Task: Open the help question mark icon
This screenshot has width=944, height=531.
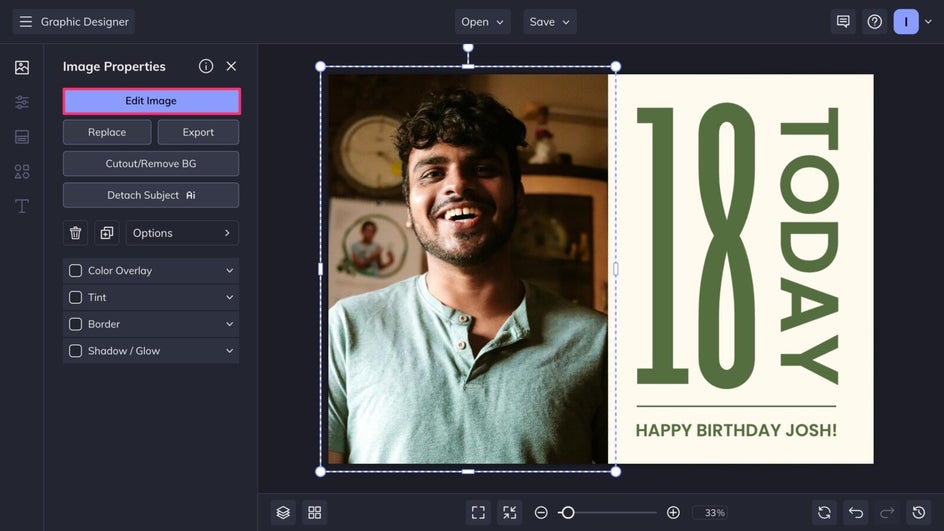Action: click(x=874, y=22)
